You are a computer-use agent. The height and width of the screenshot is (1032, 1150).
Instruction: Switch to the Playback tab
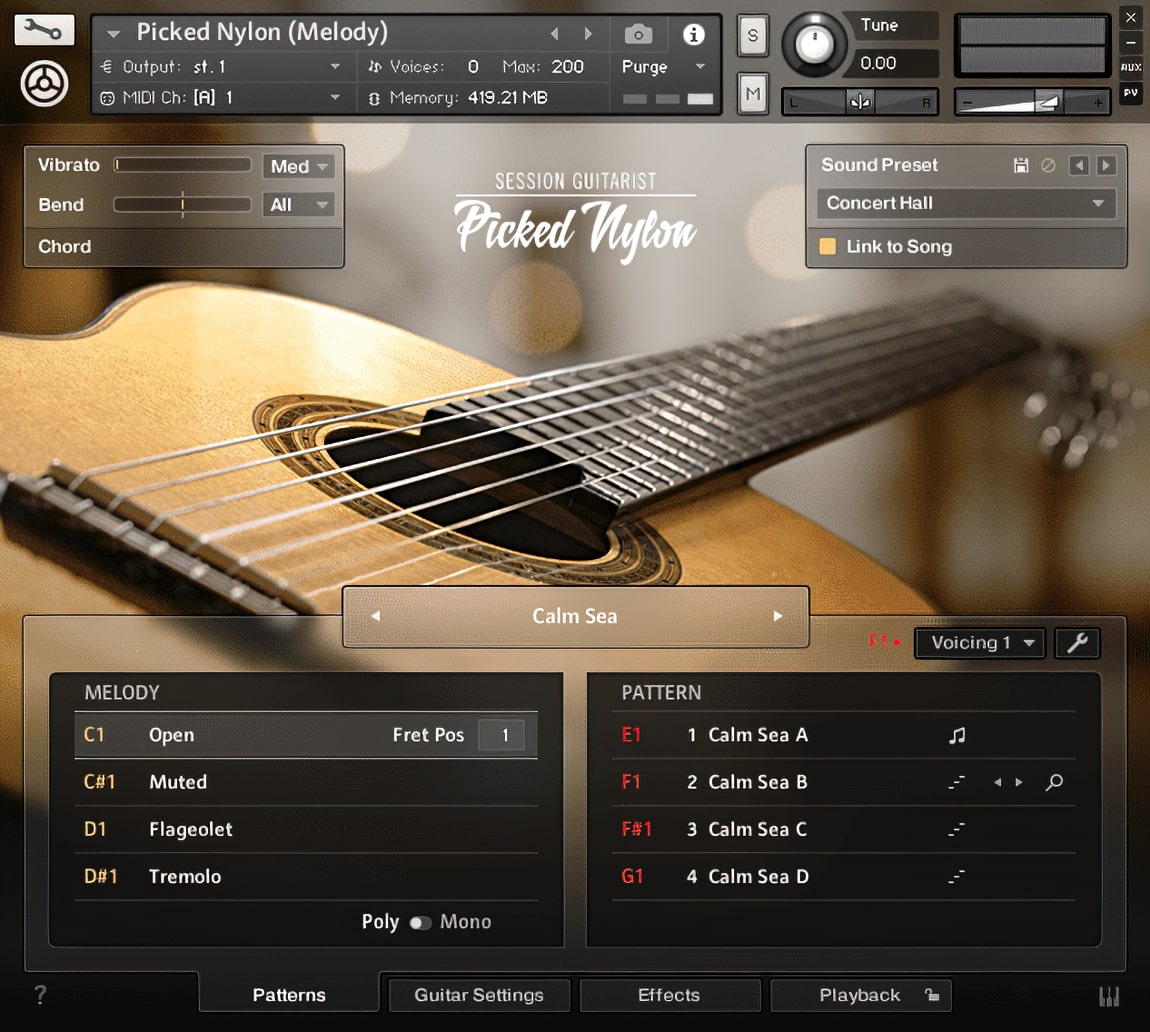(x=860, y=995)
